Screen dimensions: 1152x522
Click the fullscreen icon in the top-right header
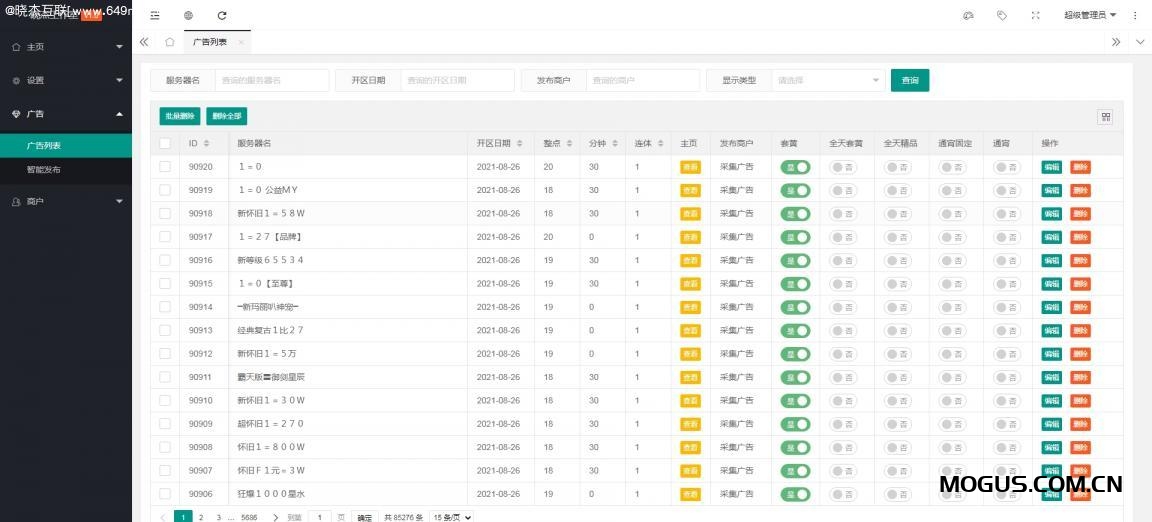point(1035,15)
